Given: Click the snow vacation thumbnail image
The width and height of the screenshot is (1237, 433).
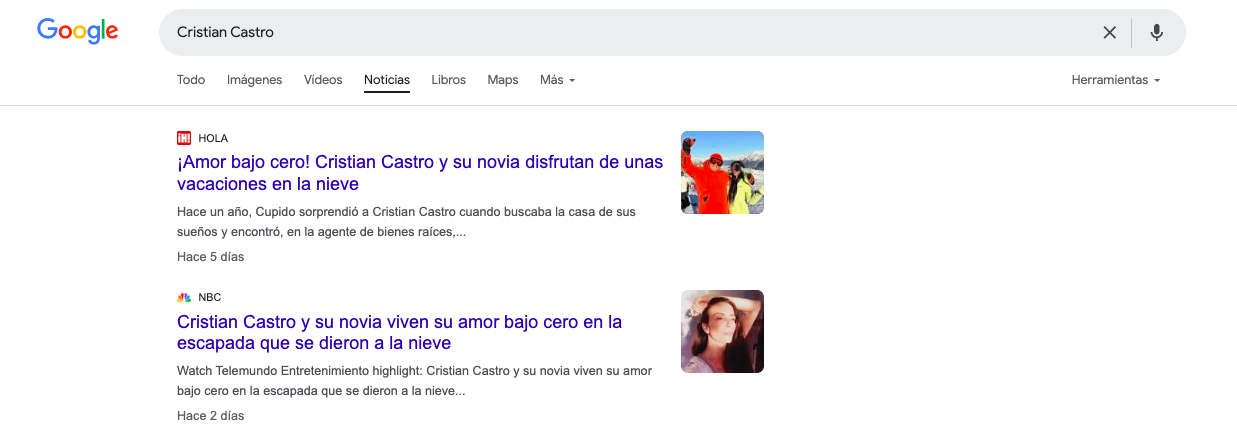Looking at the screenshot, I should (x=722, y=172).
